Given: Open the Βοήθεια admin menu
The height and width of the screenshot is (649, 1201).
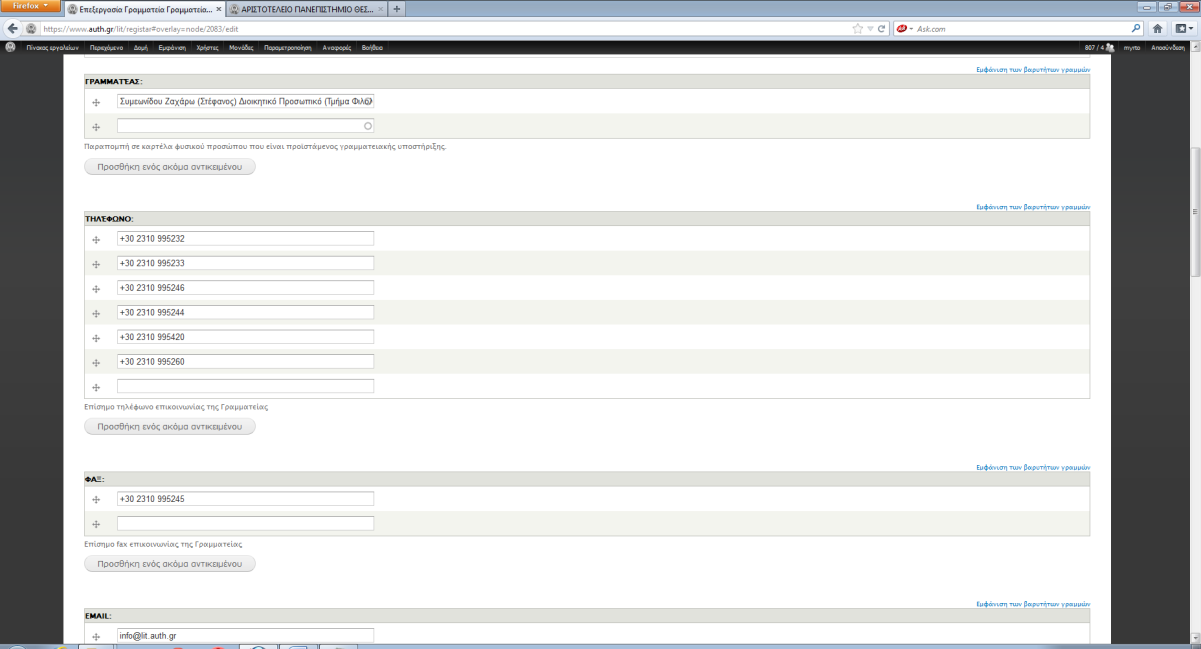Looking at the screenshot, I should 370,47.
